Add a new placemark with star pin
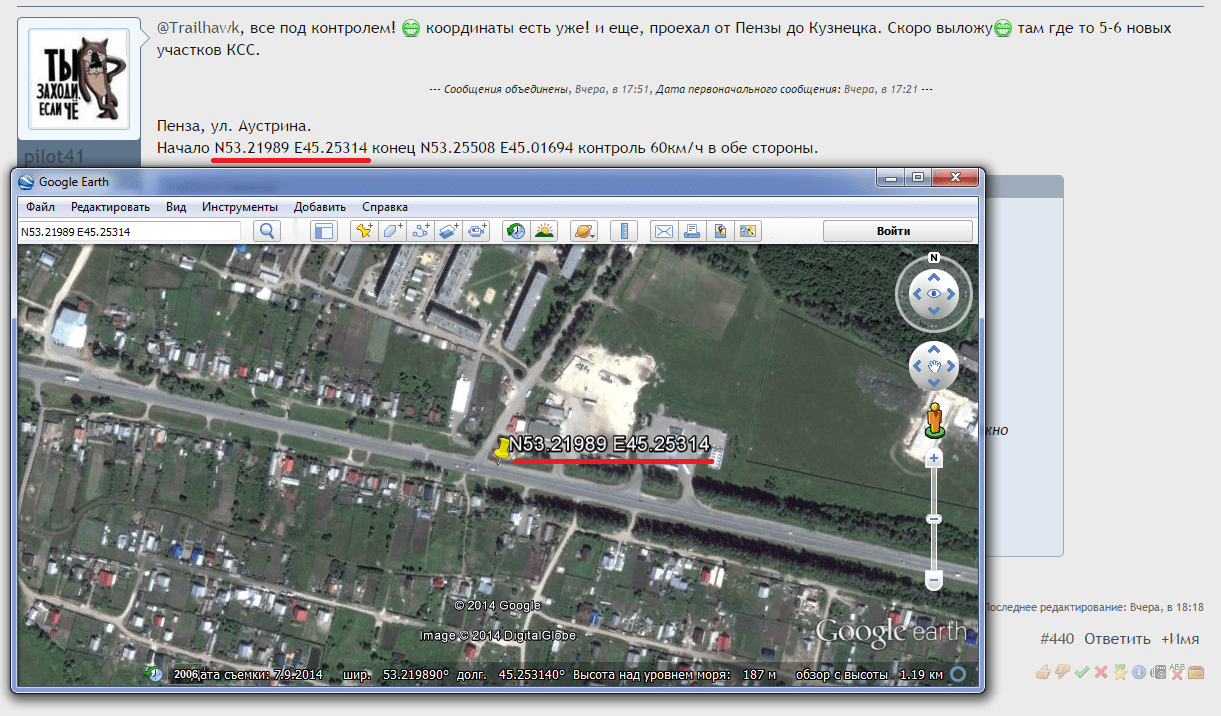The height and width of the screenshot is (716, 1221). [x=365, y=231]
